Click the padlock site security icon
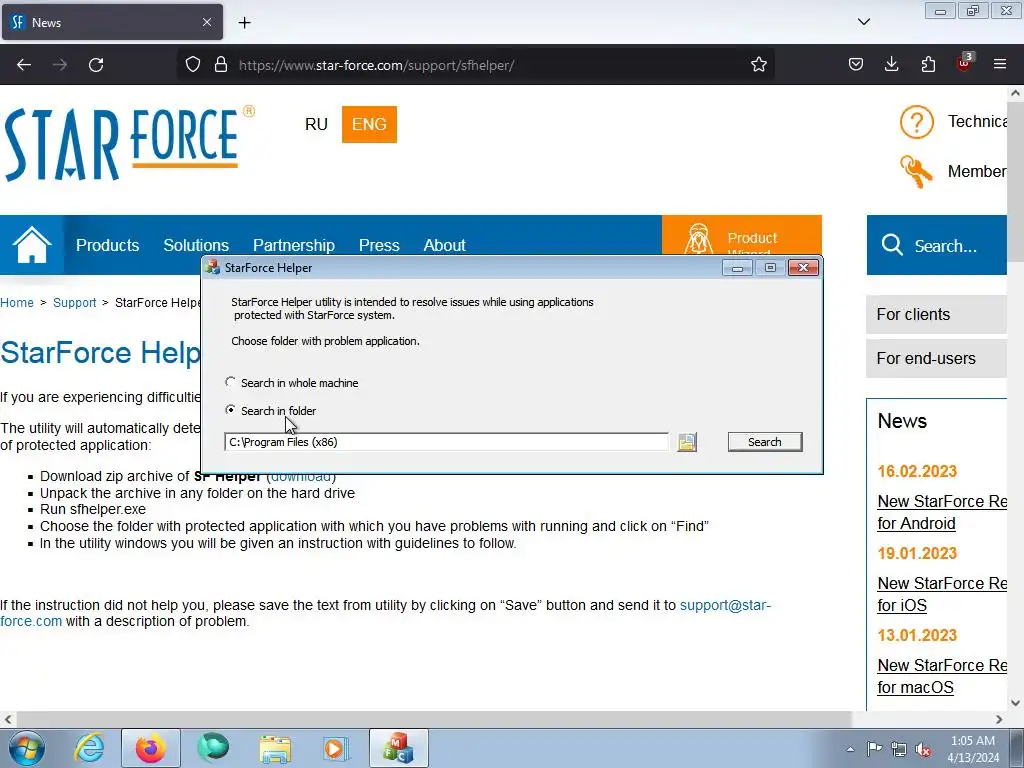This screenshot has width=1024, height=768. point(221,65)
